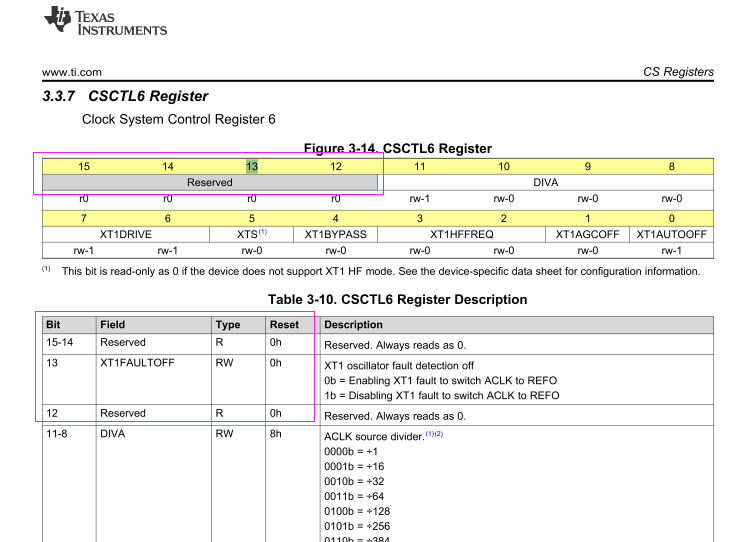Click the XT1AUTOOFF field in the figure

tap(671, 234)
